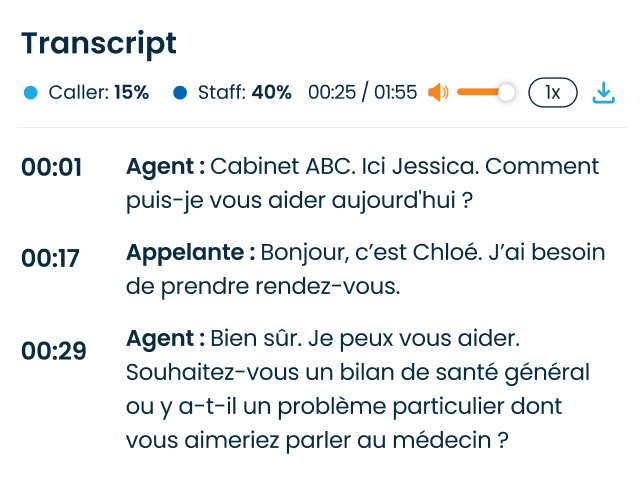
Task: Click the Transcript heading
Action: pos(99,43)
